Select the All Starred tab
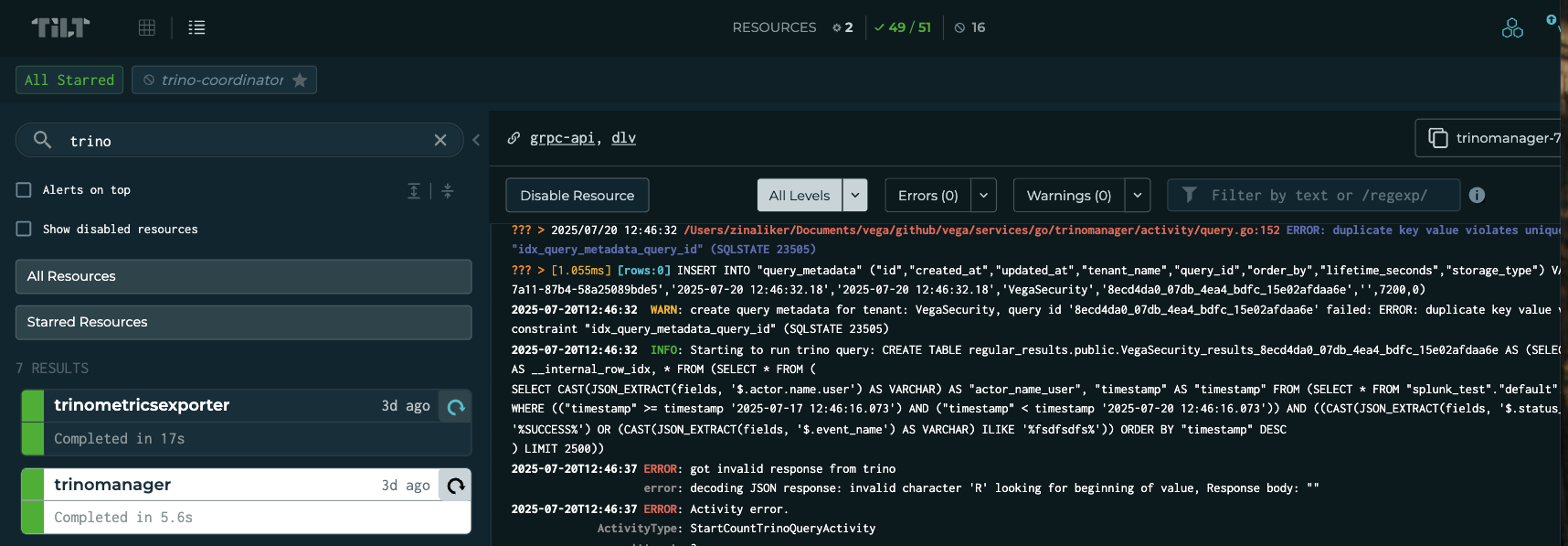1568x546 pixels. tap(69, 80)
